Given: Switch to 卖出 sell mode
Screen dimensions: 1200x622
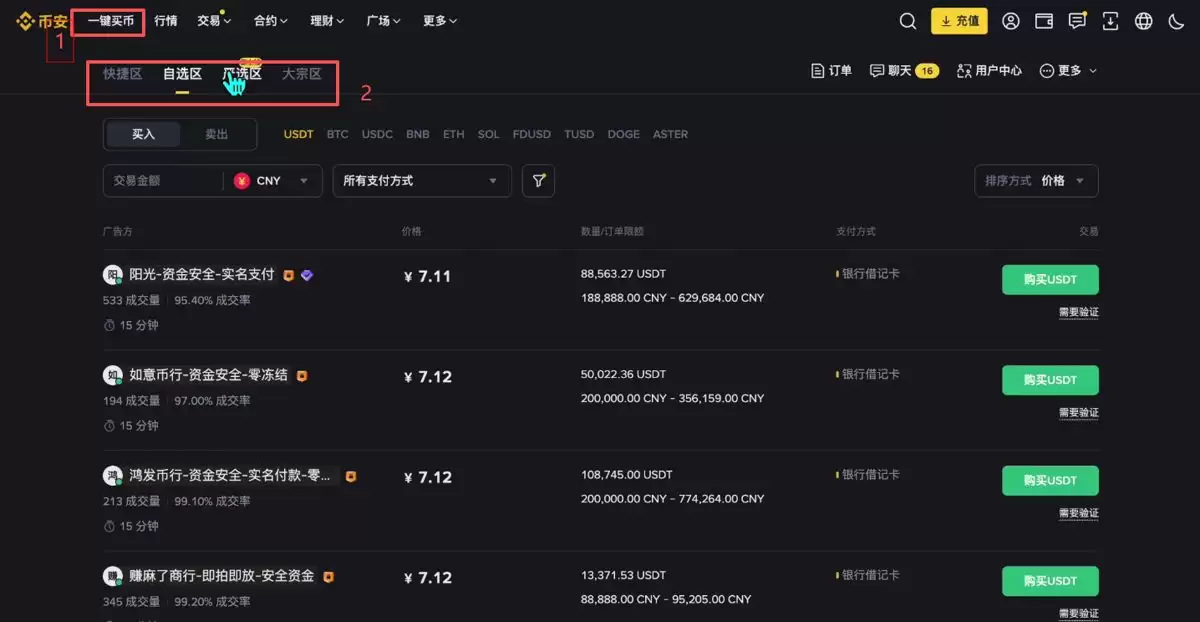Looking at the screenshot, I should 216,134.
